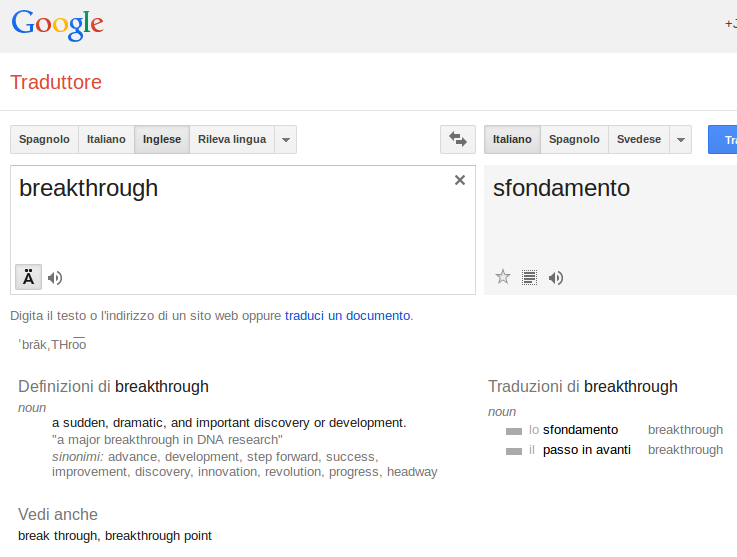Select Italiano as source language
Image resolution: width=737 pixels, height=557 pixels.
click(106, 140)
